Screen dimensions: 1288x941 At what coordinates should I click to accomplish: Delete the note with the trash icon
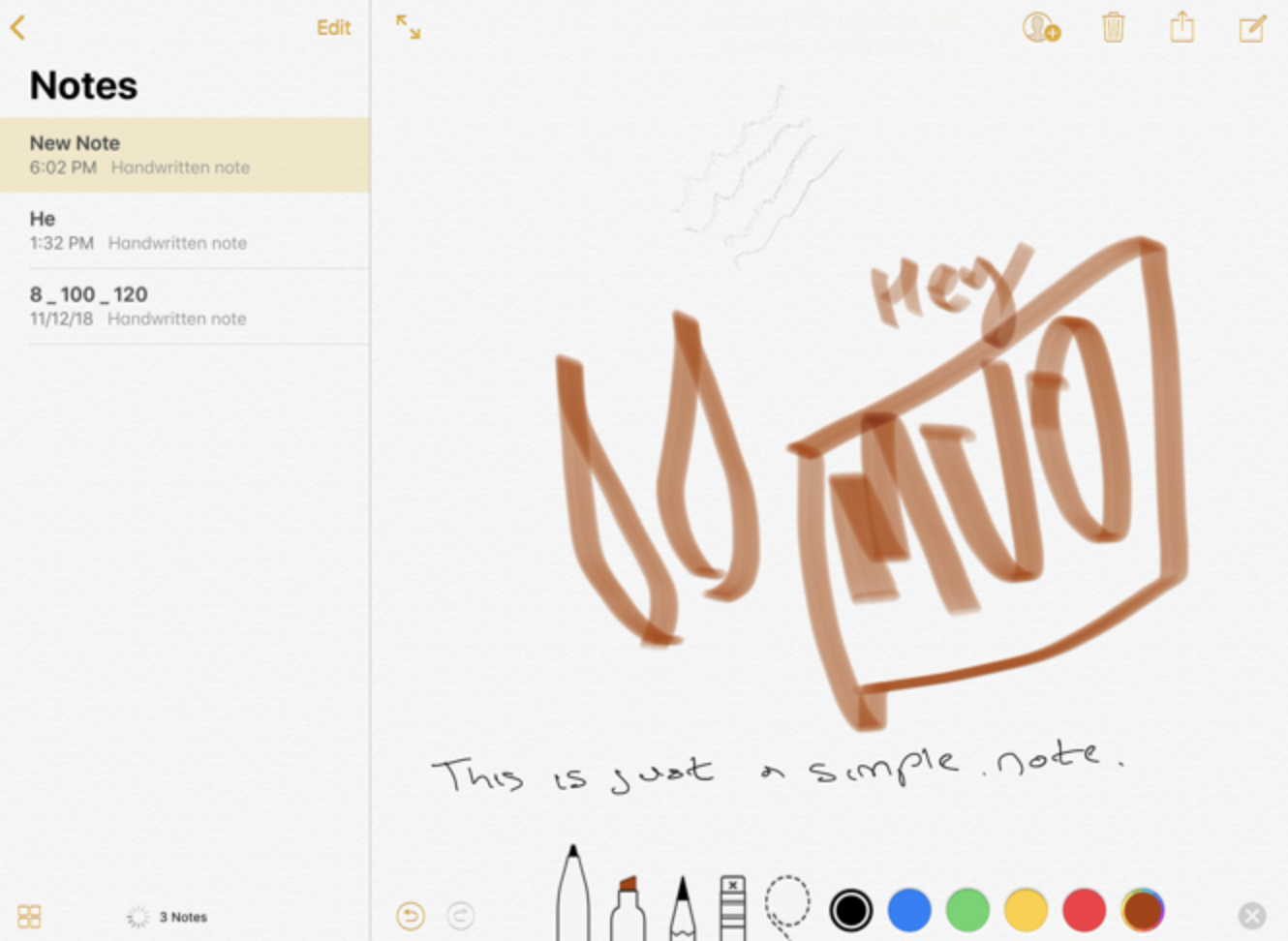click(1114, 27)
